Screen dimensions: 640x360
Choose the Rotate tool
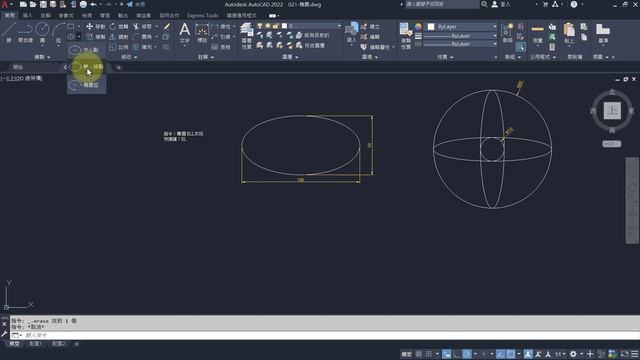tap(119, 27)
